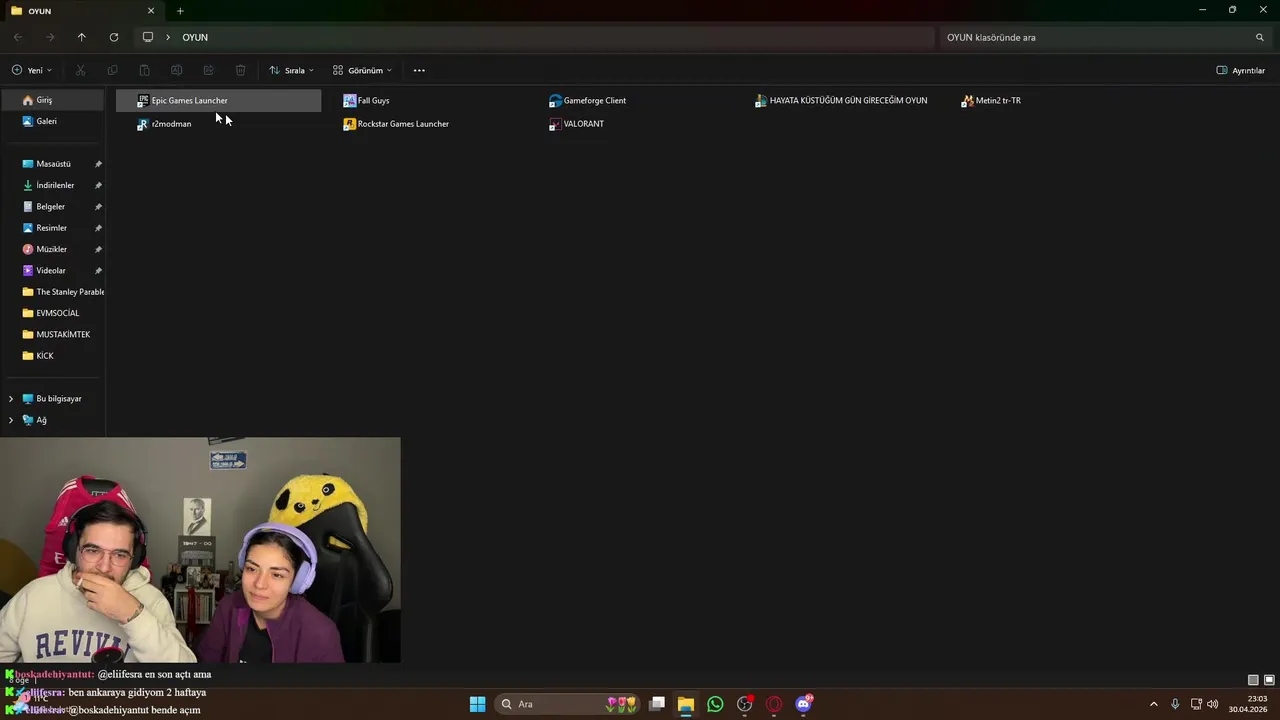1280x720 pixels.
Task: Click the OYUN breadcrumb in address bar
Action: [x=195, y=37]
